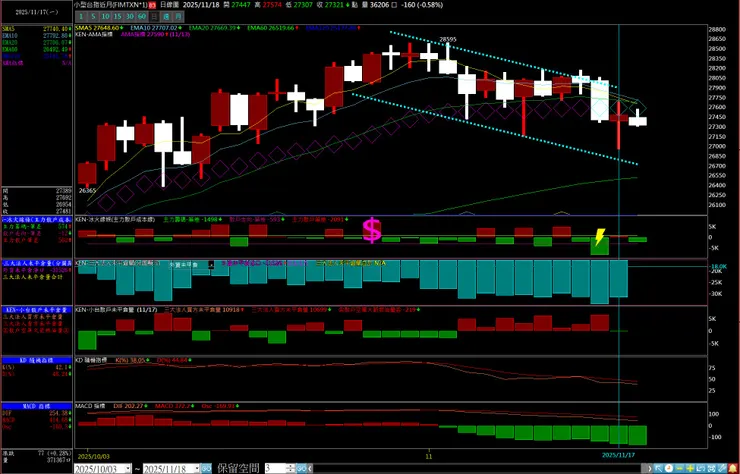Click the KEN-小台散戶未平倉量 (11/17) chart title

[x=117, y=310]
